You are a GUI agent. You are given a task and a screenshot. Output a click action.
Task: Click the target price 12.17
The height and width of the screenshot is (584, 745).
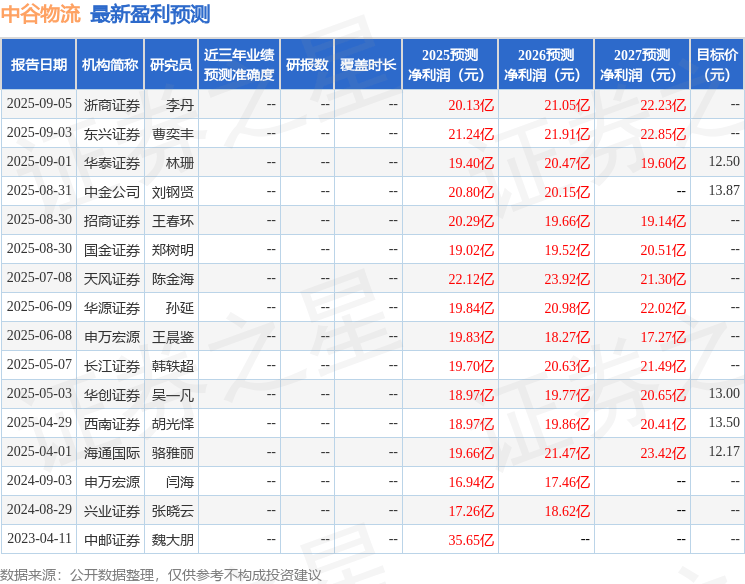[x=724, y=451]
